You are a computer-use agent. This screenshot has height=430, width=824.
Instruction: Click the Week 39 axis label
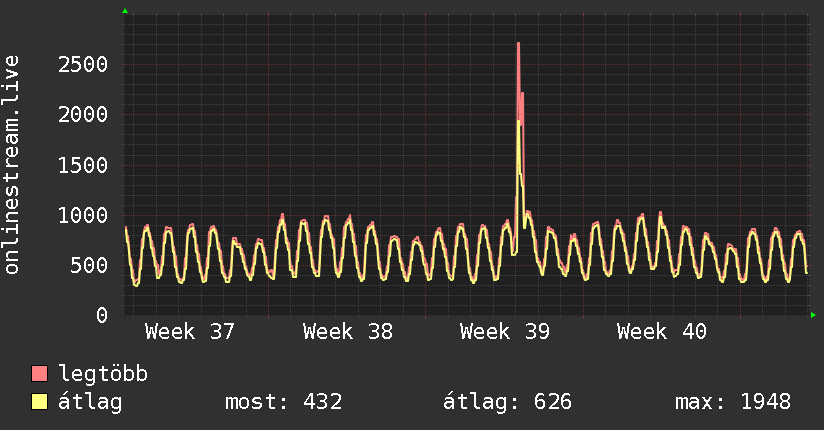[x=504, y=332]
